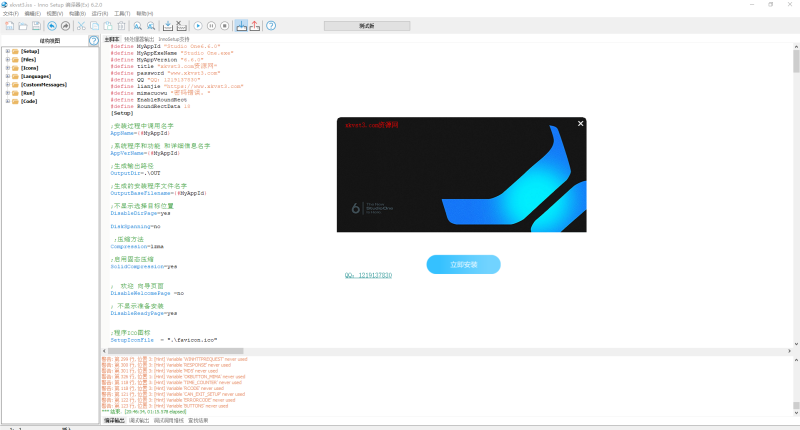
Task: Click the output panel vertical scrollbar thumb
Action: pyautogui.click(x=796, y=406)
